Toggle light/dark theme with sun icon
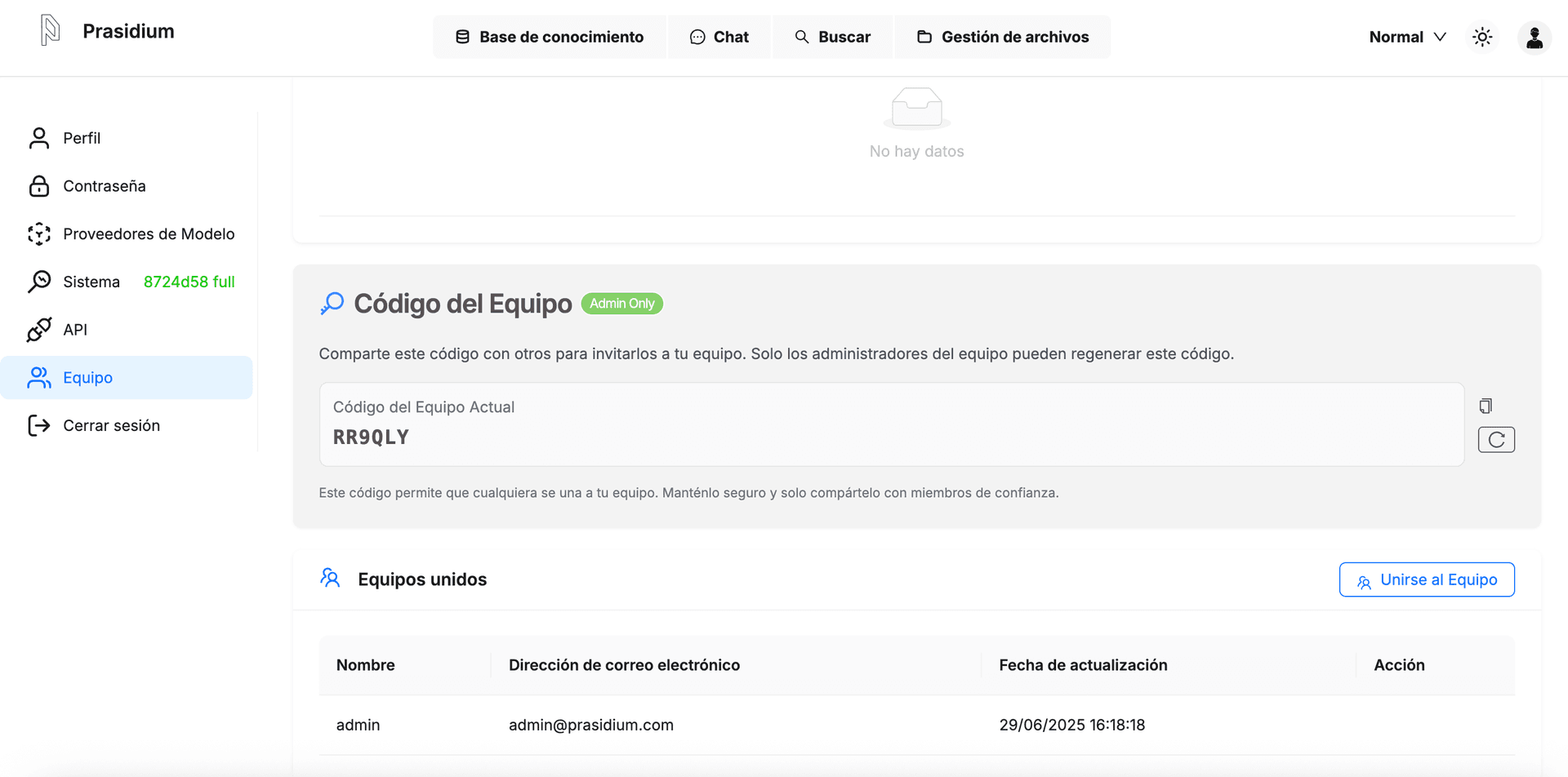 pos(1482,37)
